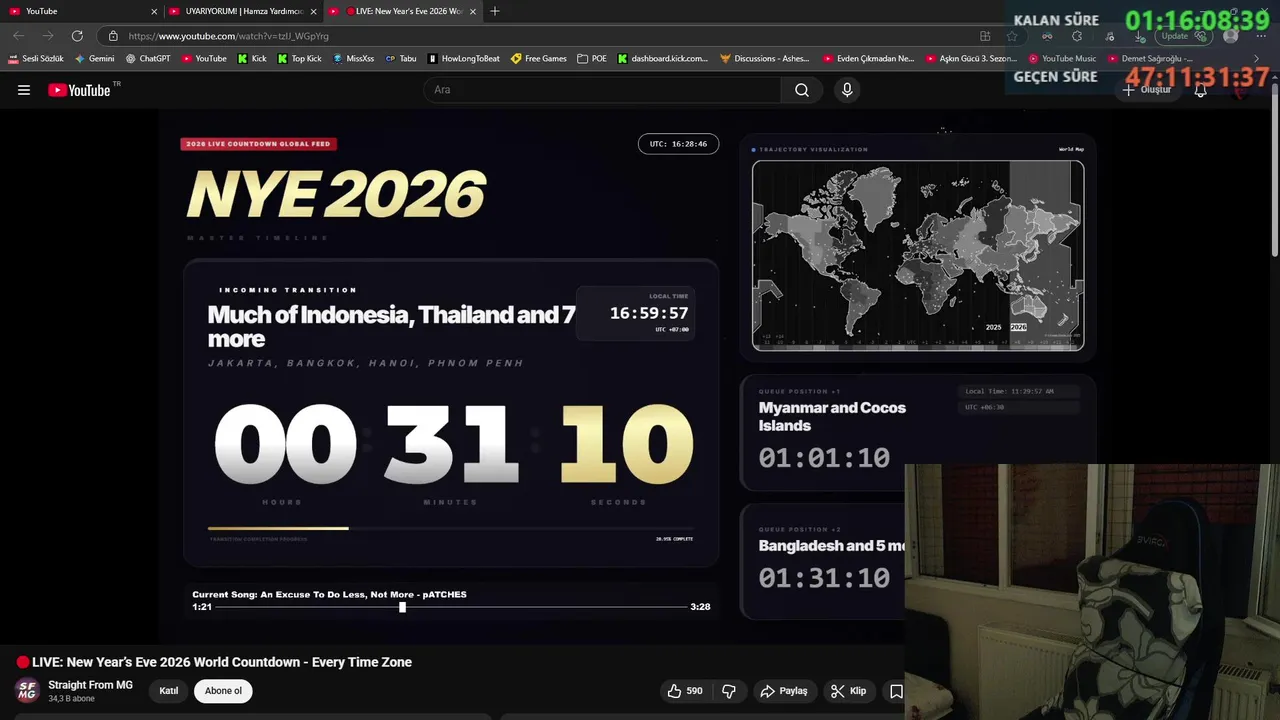Click the video title text

pos(222,662)
